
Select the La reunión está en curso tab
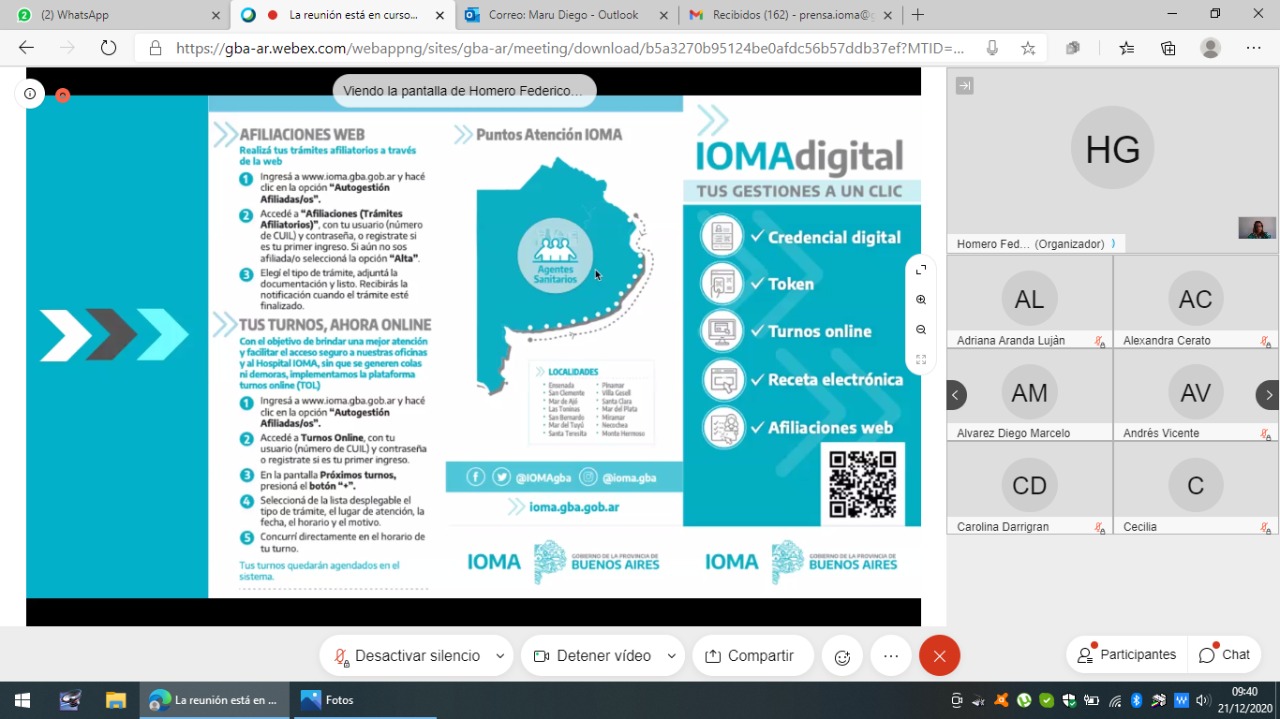coord(343,15)
